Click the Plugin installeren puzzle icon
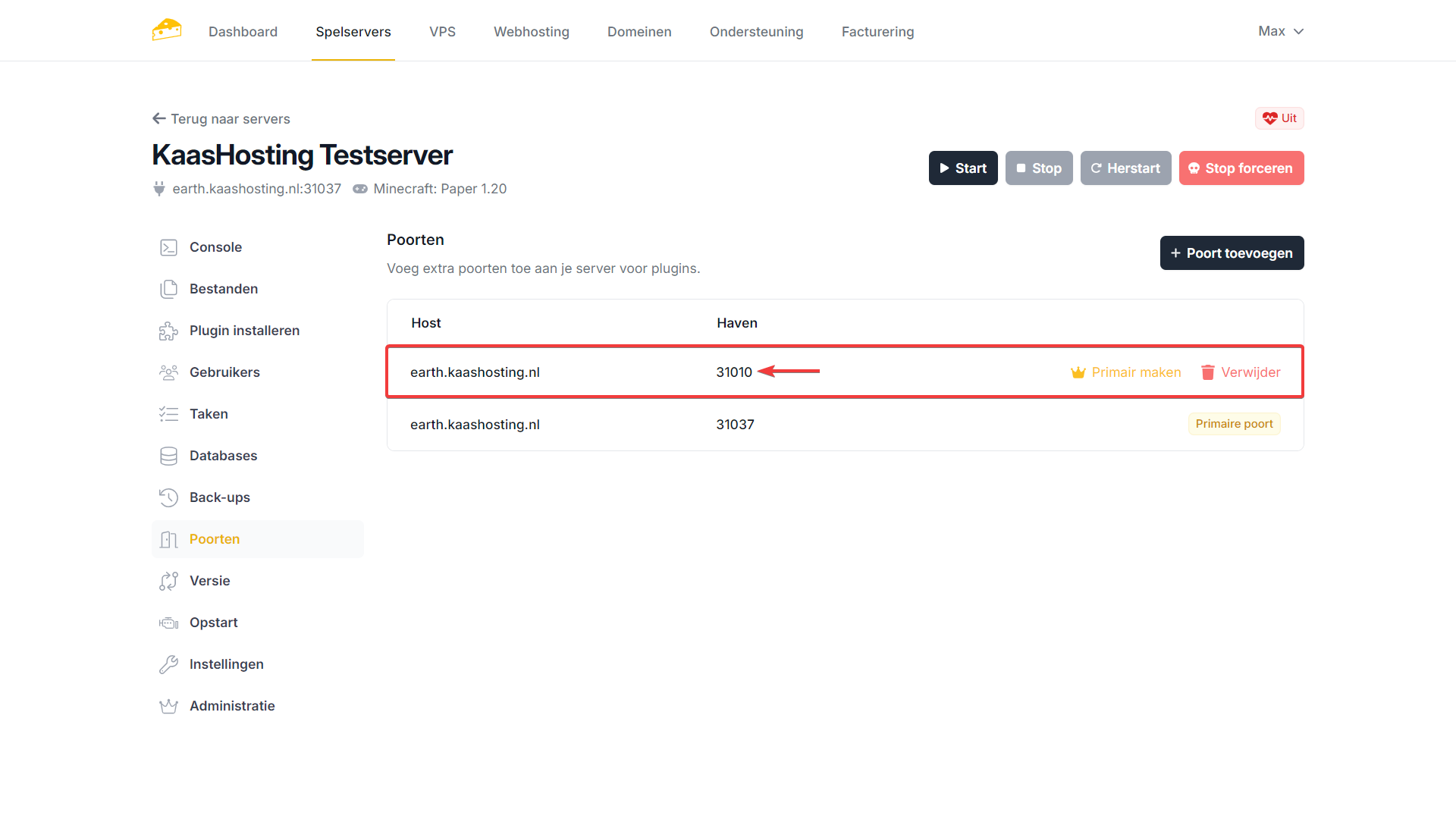This screenshot has width=1456, height=822. [x=168, y=331]
